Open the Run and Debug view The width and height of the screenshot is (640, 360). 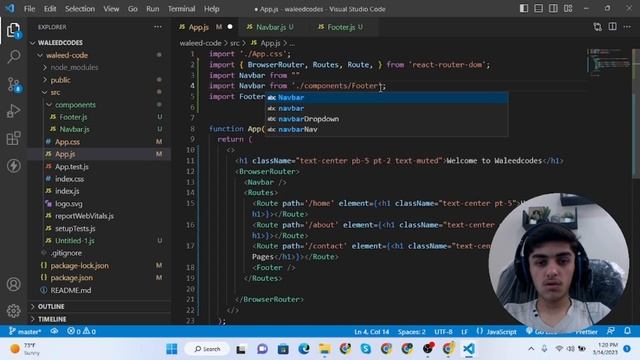[13, 111]
